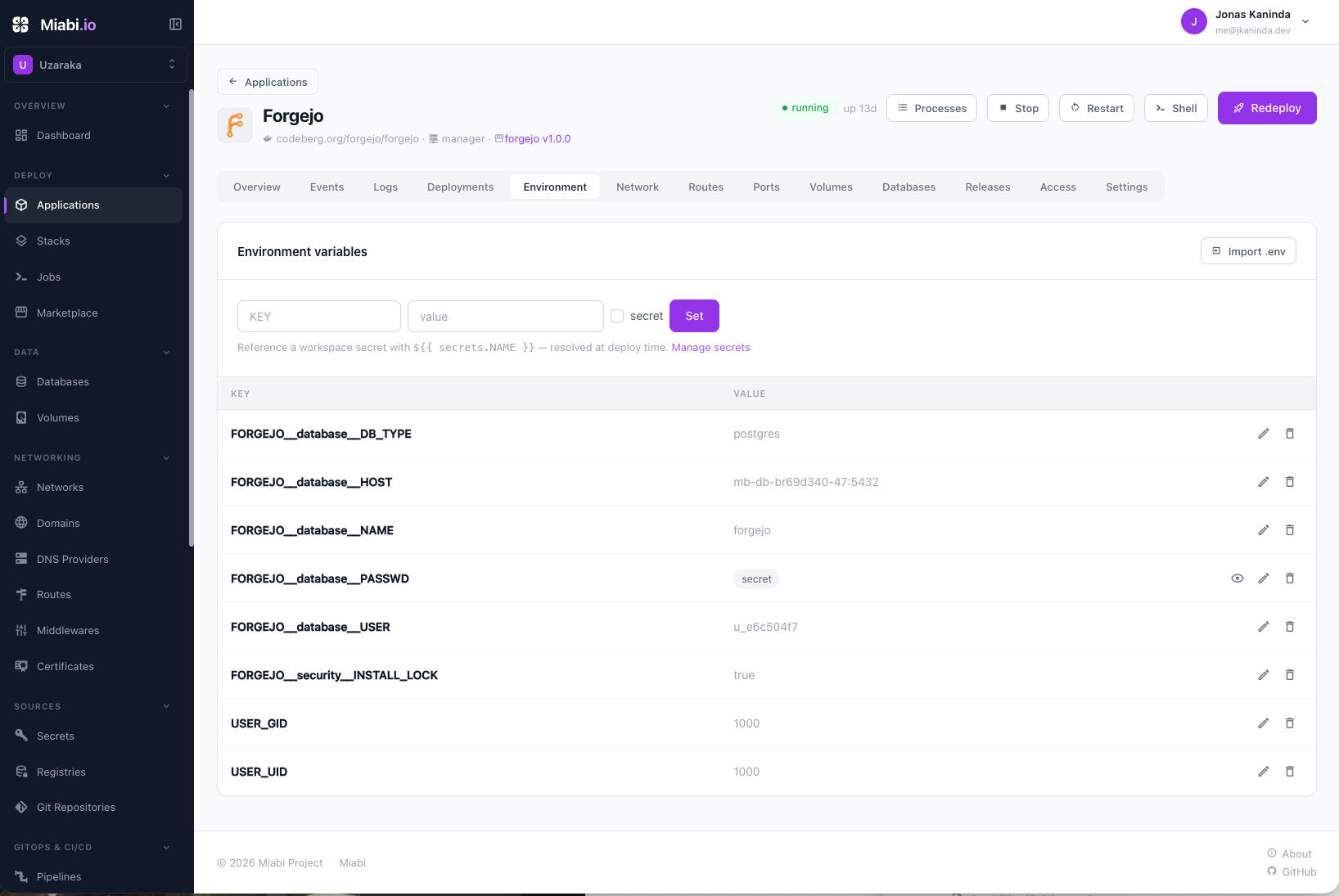Switch to the Logs tab
The width and height of the screenshot is (1339, 896).
click(385, 187)
